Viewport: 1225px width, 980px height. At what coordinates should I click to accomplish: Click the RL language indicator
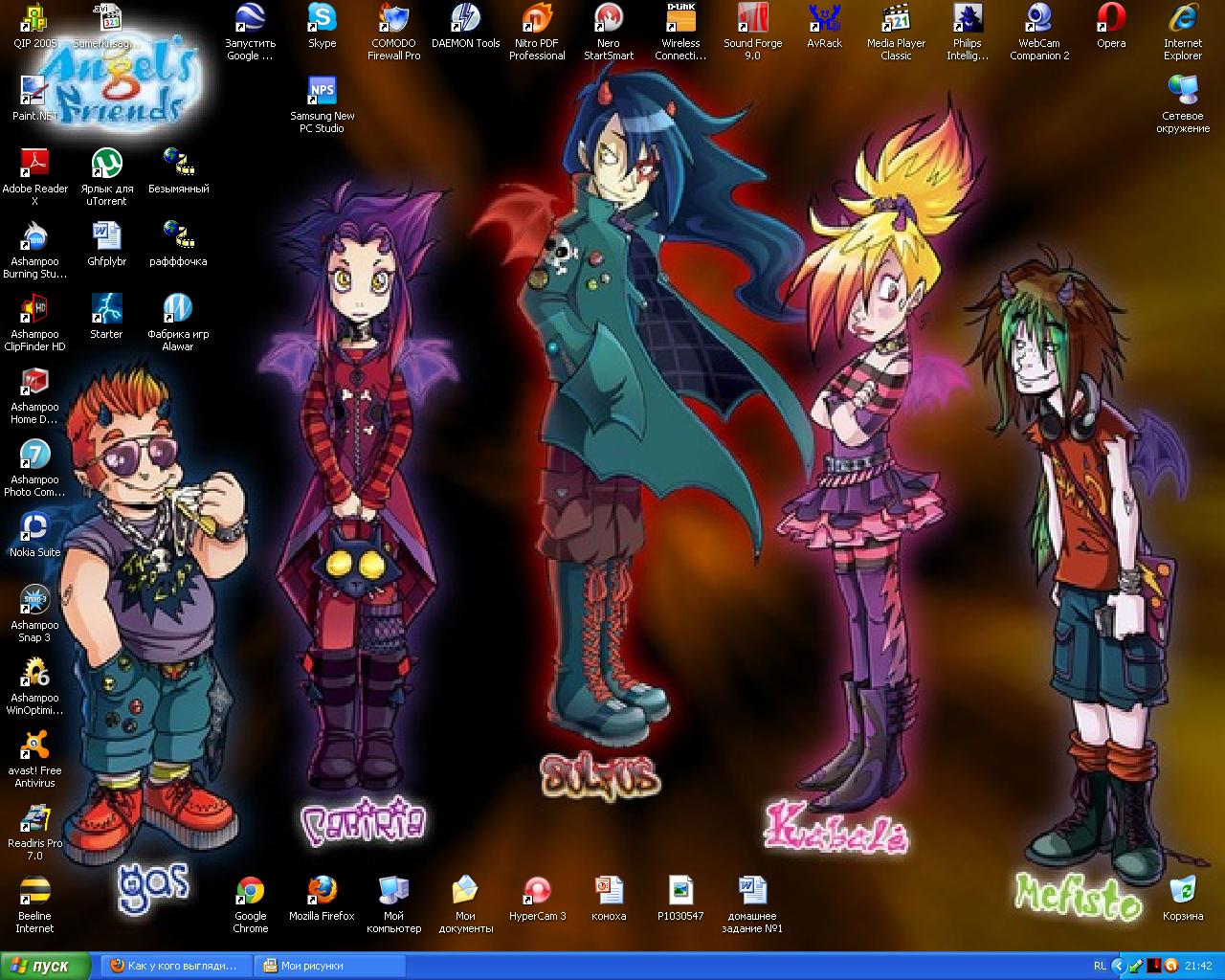(x=1101, y=966)
